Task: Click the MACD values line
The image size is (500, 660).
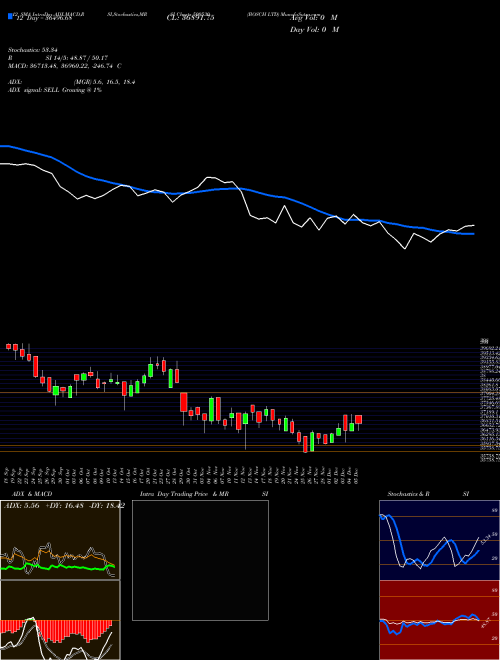Action: click(x=65, y=66)
